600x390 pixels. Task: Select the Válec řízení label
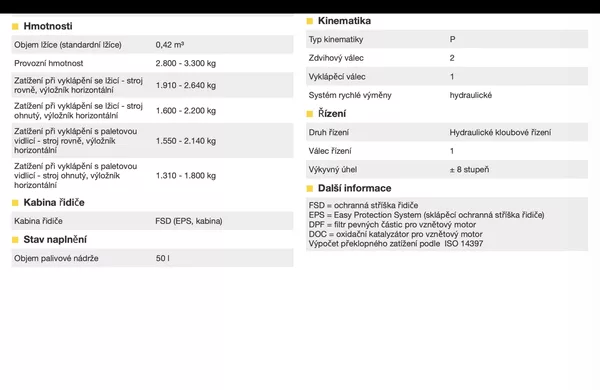click(x=330, y=151)
